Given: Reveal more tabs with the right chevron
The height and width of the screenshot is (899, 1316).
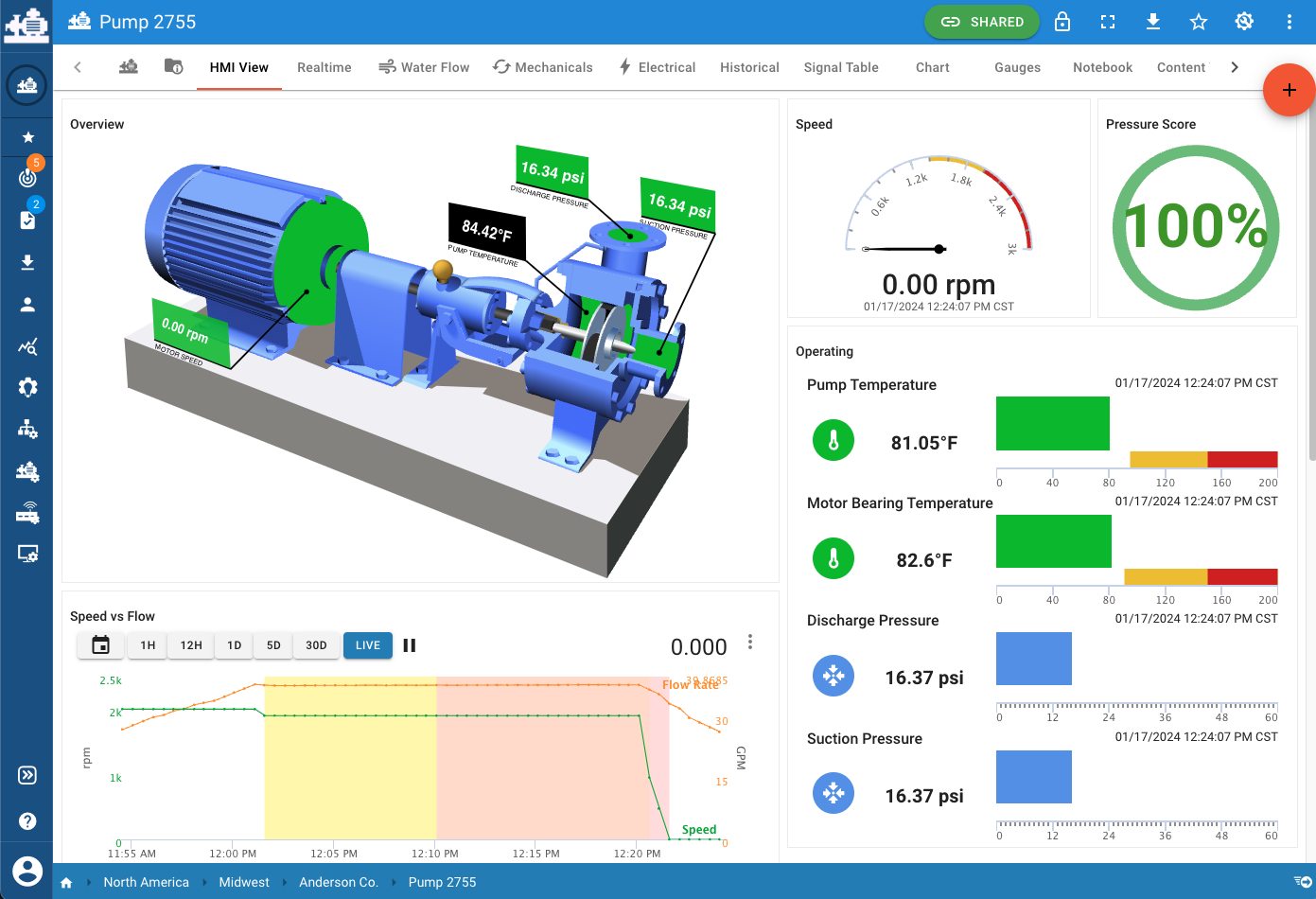Looking at the screenshot, I should tap(1233, 67).
